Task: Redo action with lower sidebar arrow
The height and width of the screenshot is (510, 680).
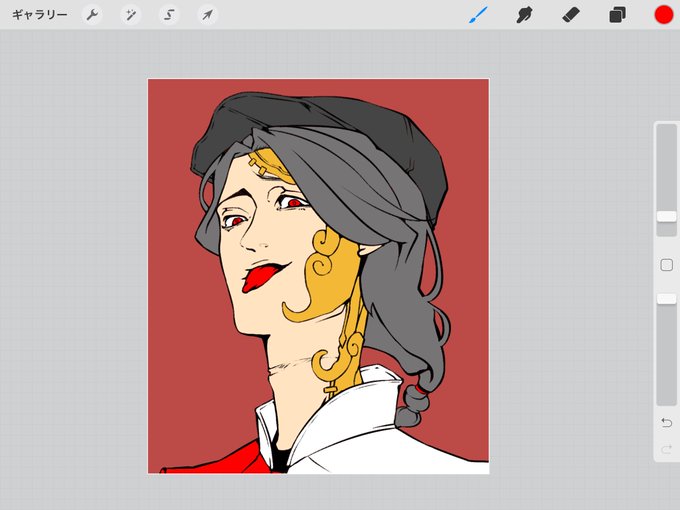Action: tap(667, 450)
